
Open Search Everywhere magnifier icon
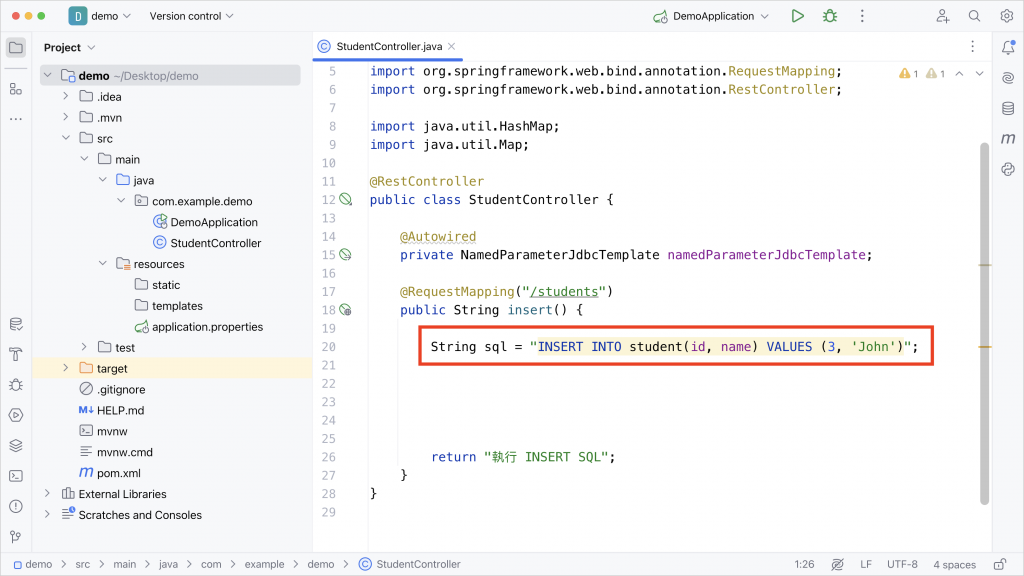[x=974, y=16]
